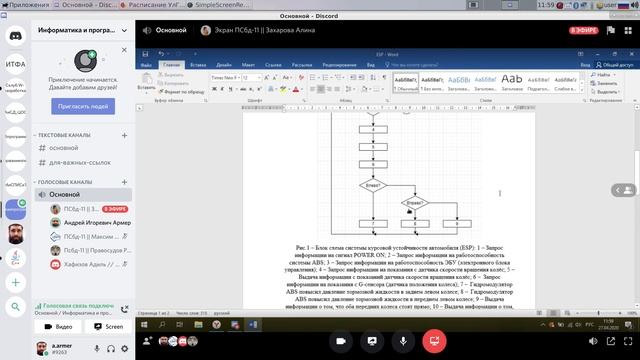Create a channel in ТЕКСТОВЫЕ КАНАЛЫ

pos(124,135)
